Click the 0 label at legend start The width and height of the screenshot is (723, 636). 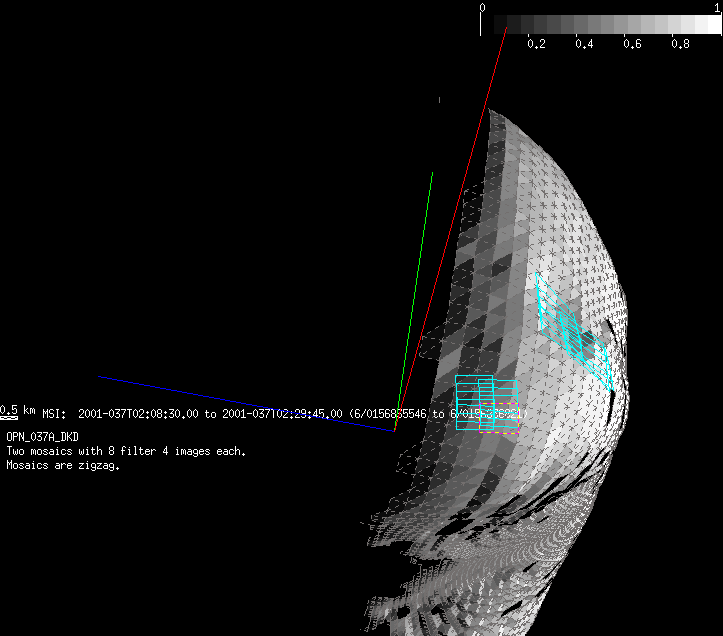click(484, 8)
